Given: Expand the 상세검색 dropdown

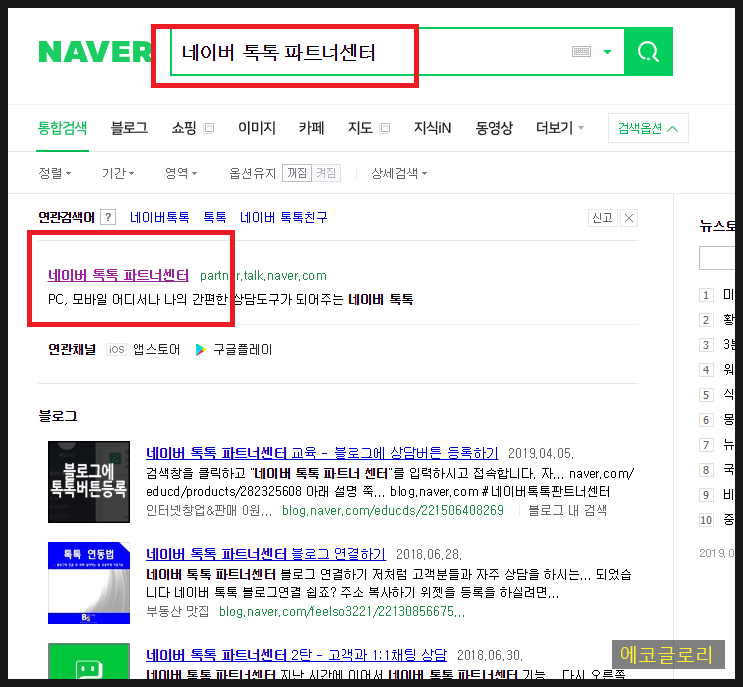Looking at the screenshot, I should [x=399, y=173].
